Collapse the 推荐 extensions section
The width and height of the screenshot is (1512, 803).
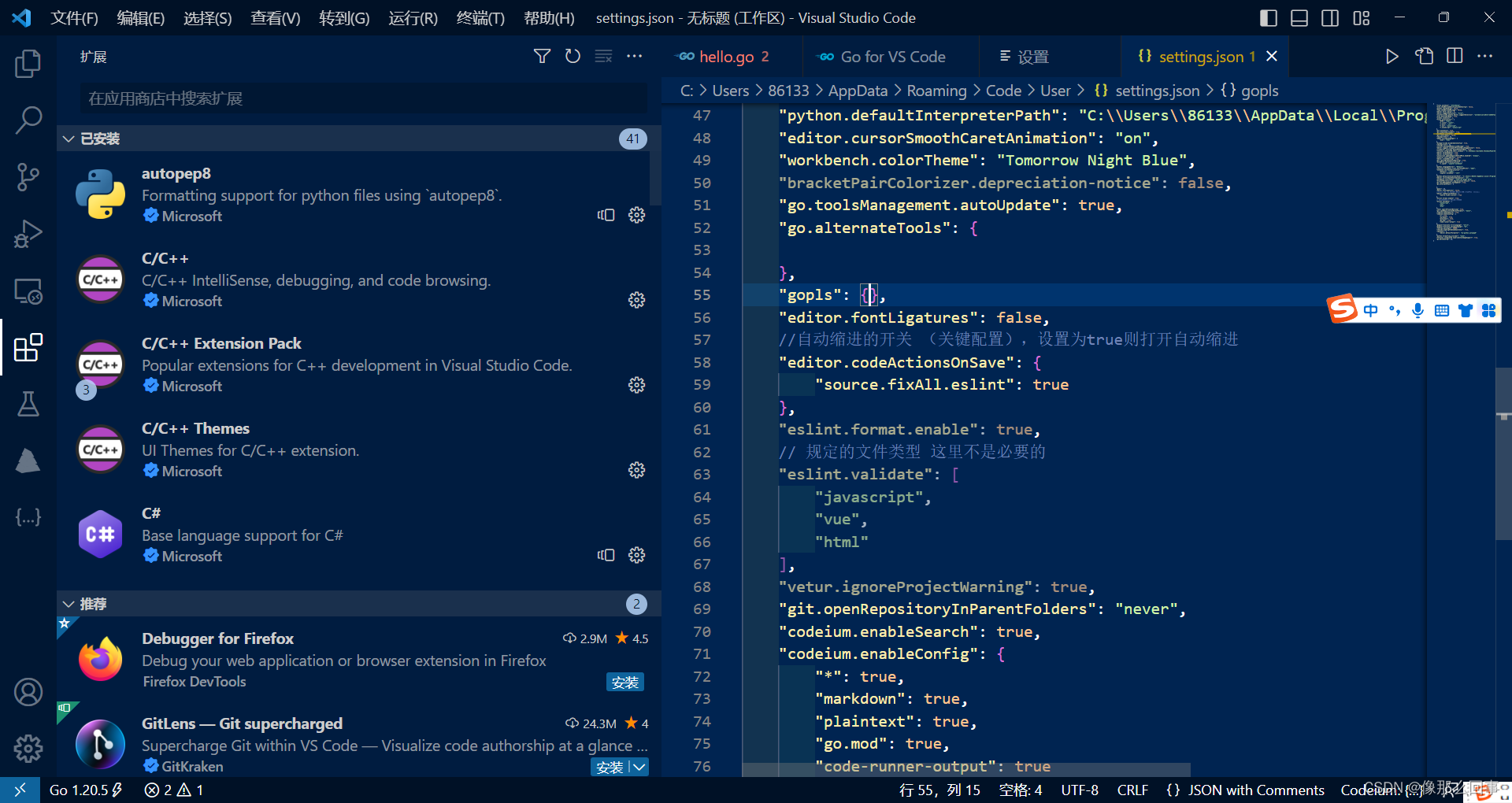69,603
